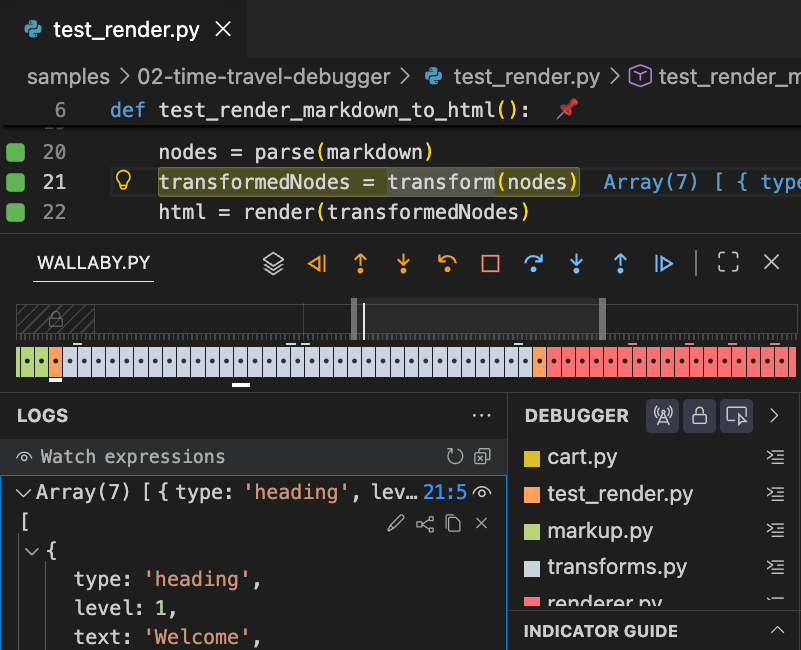The height and width of the screenshot is (650, 801).
Task: Step over forward blue curved arrow
Action: 533,264
